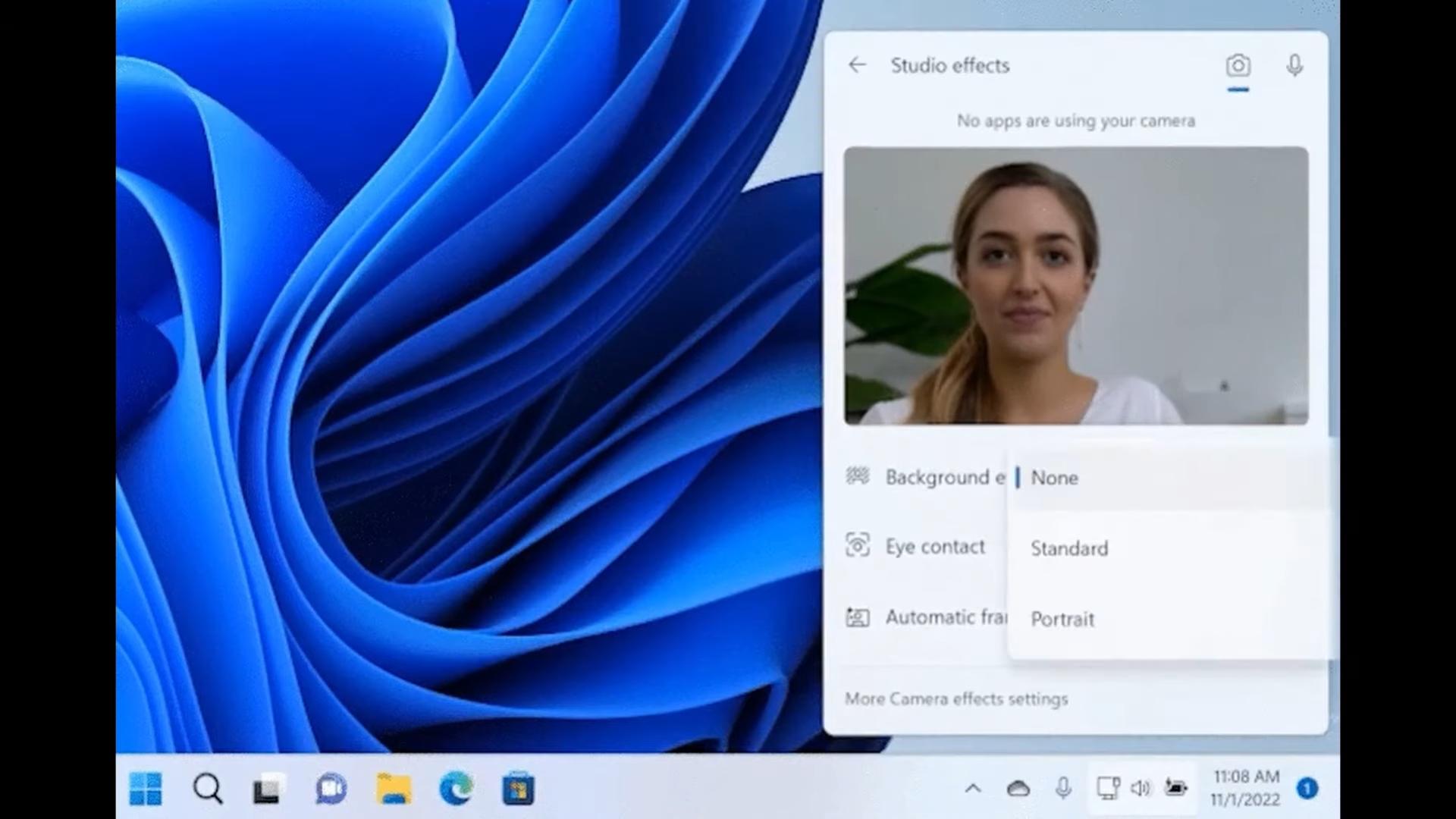The height and width of the screenshot is (819, 1456).
Task: Open Task View from taskbar
Action: pyautogui.click(x=268, y=789)
